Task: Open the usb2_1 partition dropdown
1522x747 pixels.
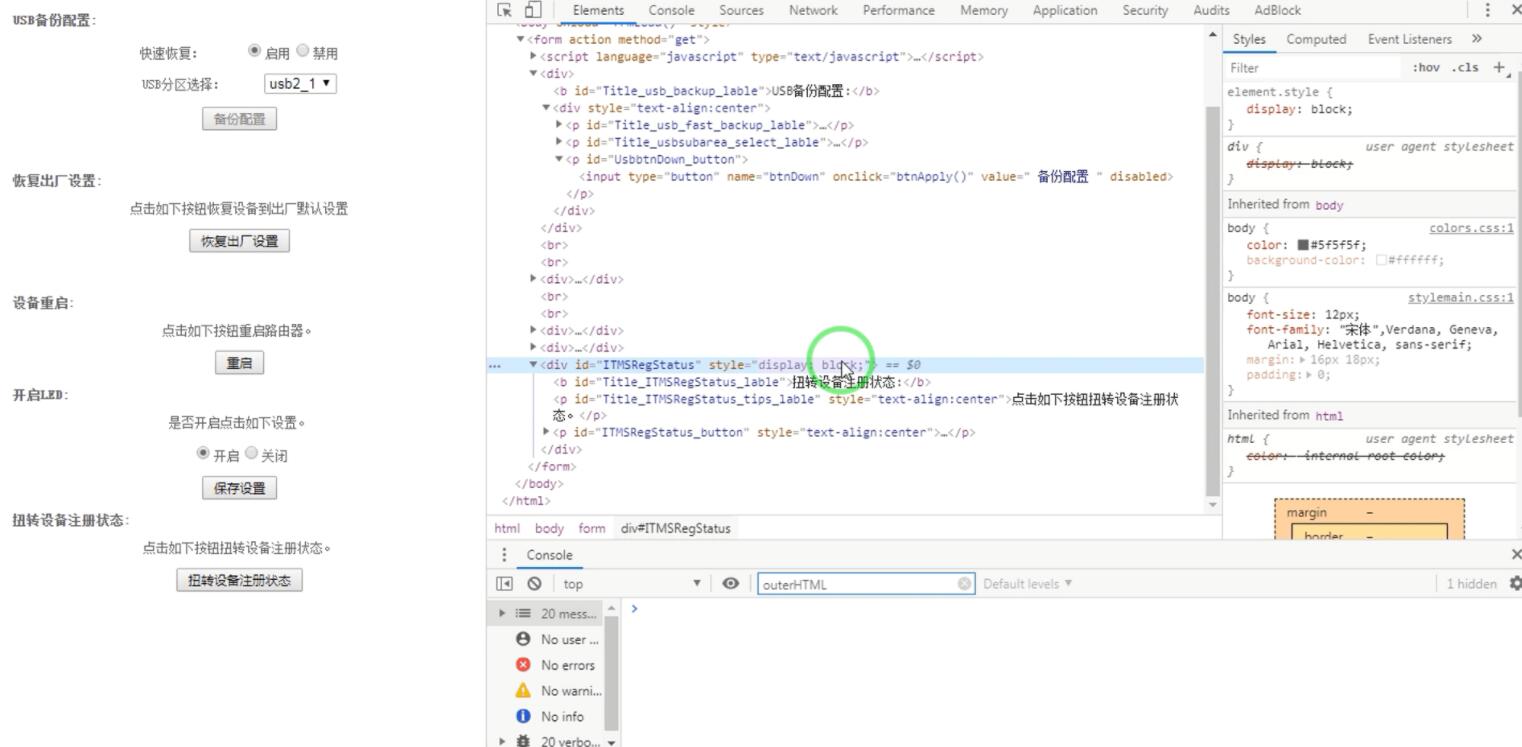Action: tap(300, 85)
